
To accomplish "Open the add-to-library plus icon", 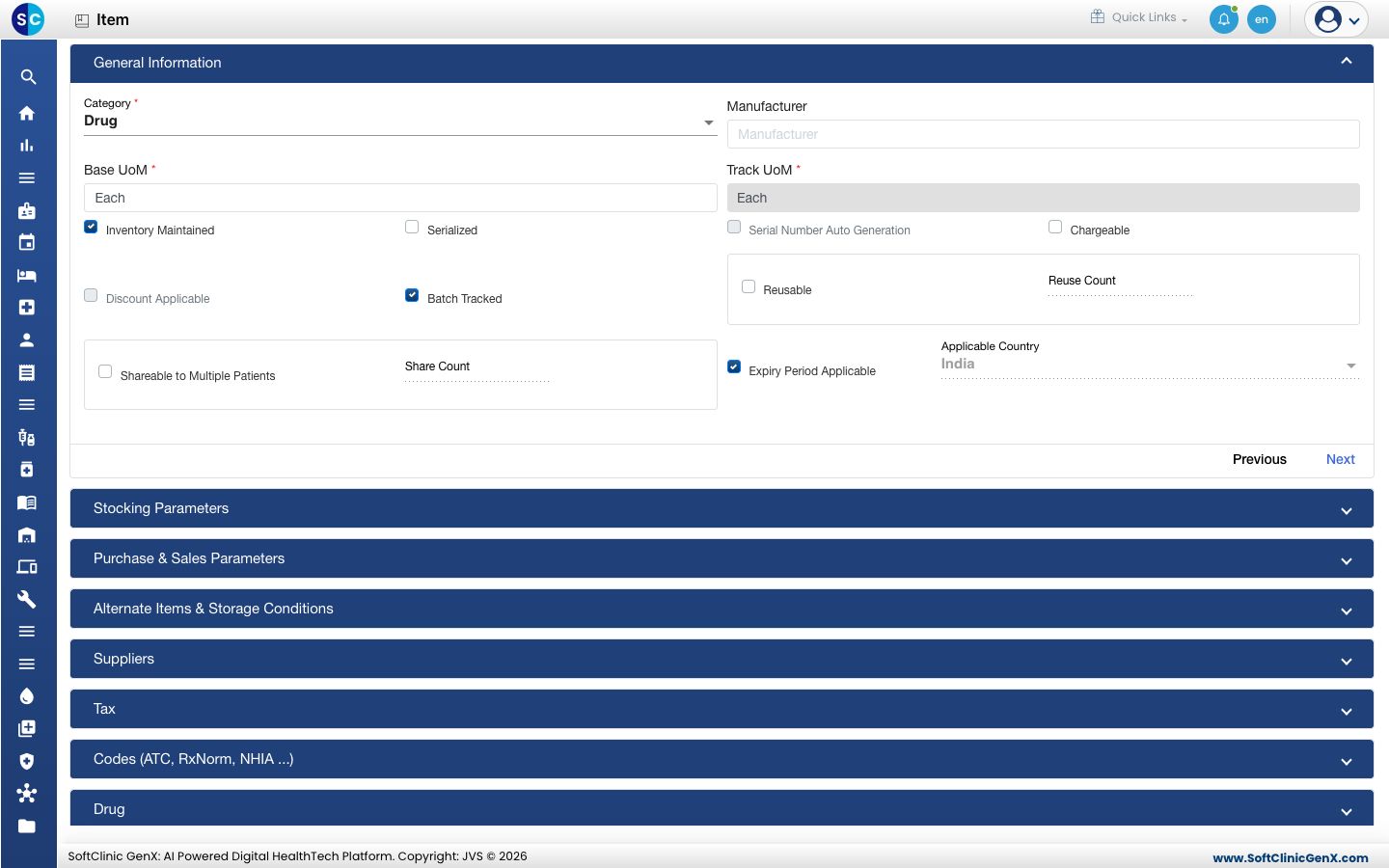I will 27,728.
